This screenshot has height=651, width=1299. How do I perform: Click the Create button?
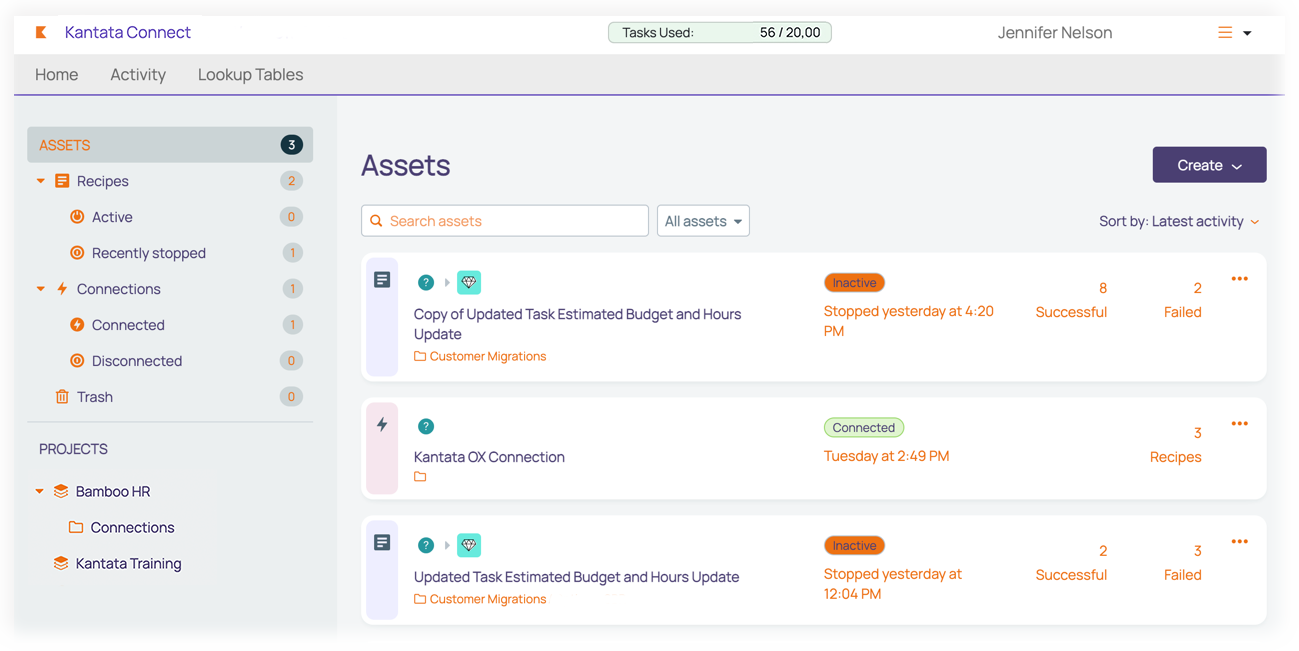point(1209,165)
